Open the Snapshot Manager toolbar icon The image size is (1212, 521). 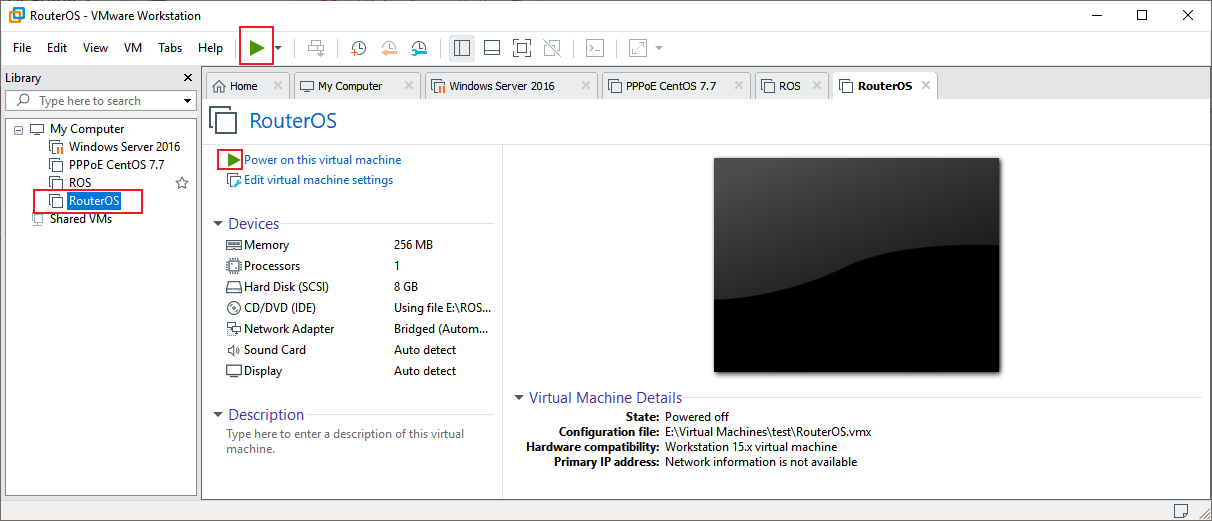click(420, 47)
